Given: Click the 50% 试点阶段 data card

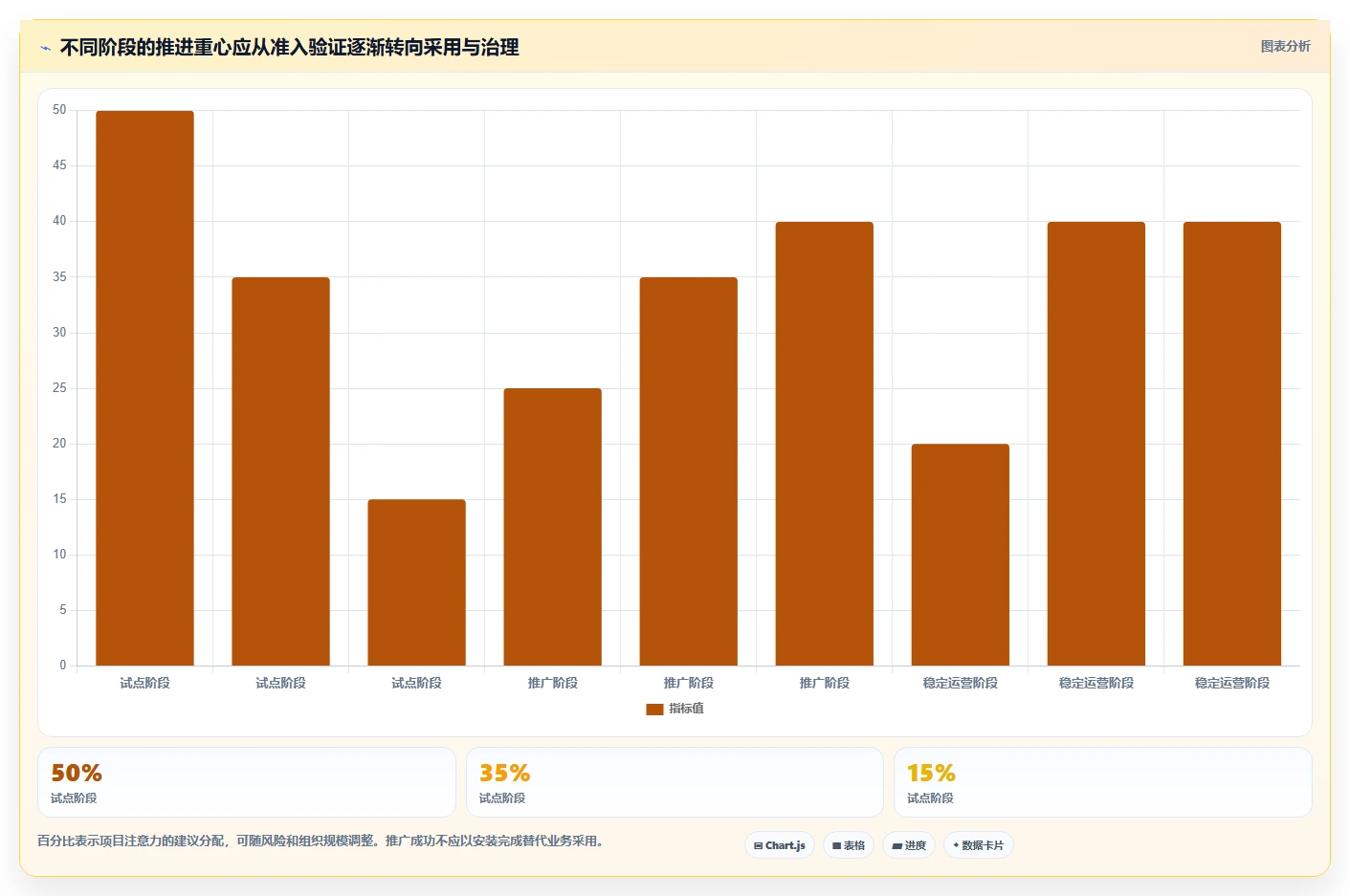Looking at the screenshot, I should pos(247,782).
